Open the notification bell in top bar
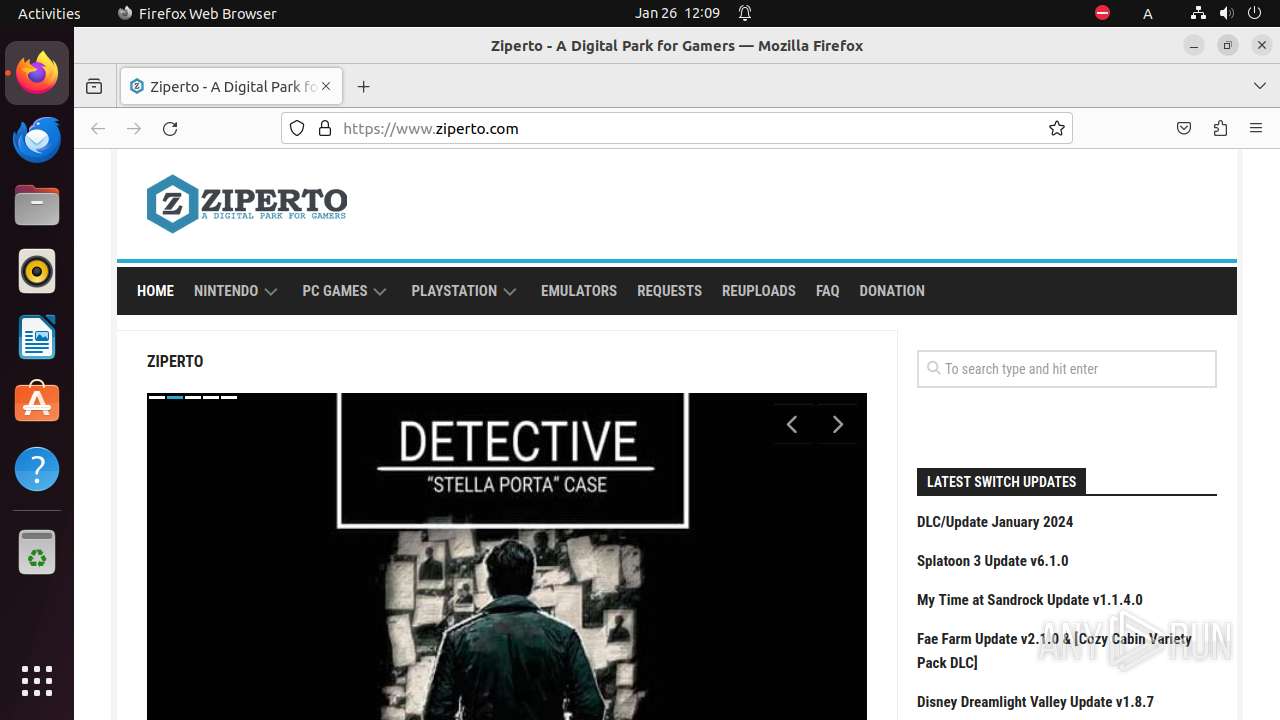Viewport: 1280px width, 720px height. [x=745, y=13]
